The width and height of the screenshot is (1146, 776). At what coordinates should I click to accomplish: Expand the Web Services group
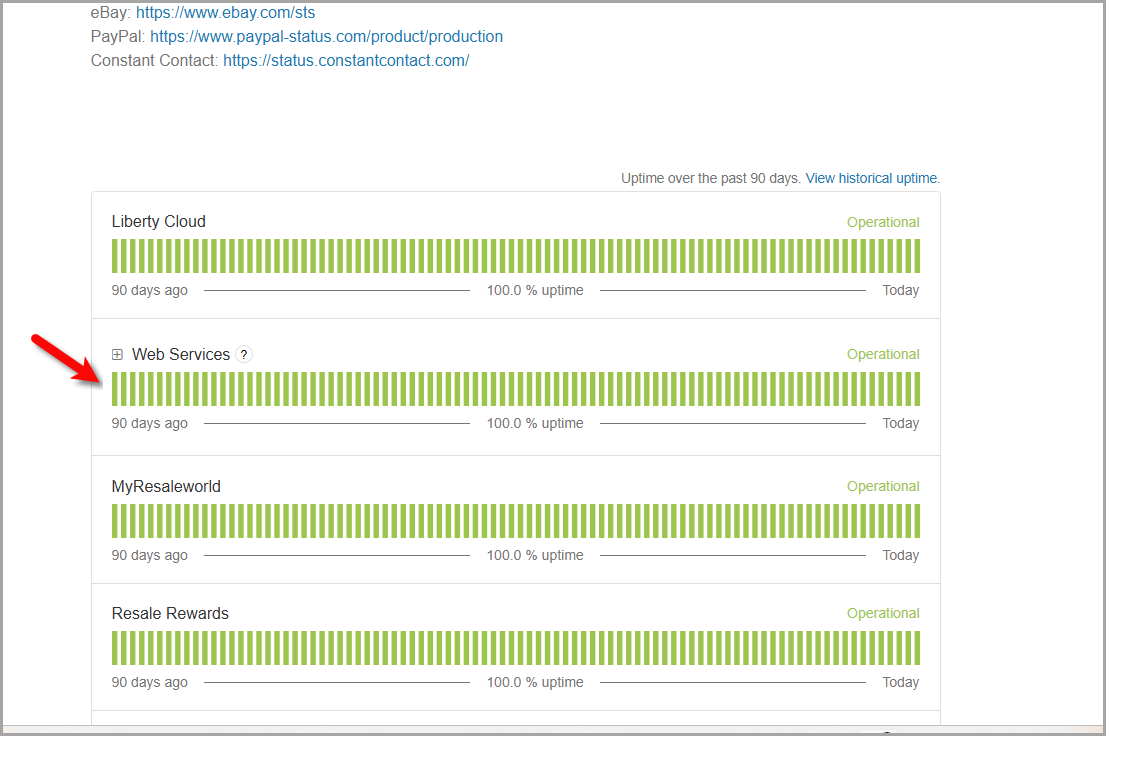(117, 354)
